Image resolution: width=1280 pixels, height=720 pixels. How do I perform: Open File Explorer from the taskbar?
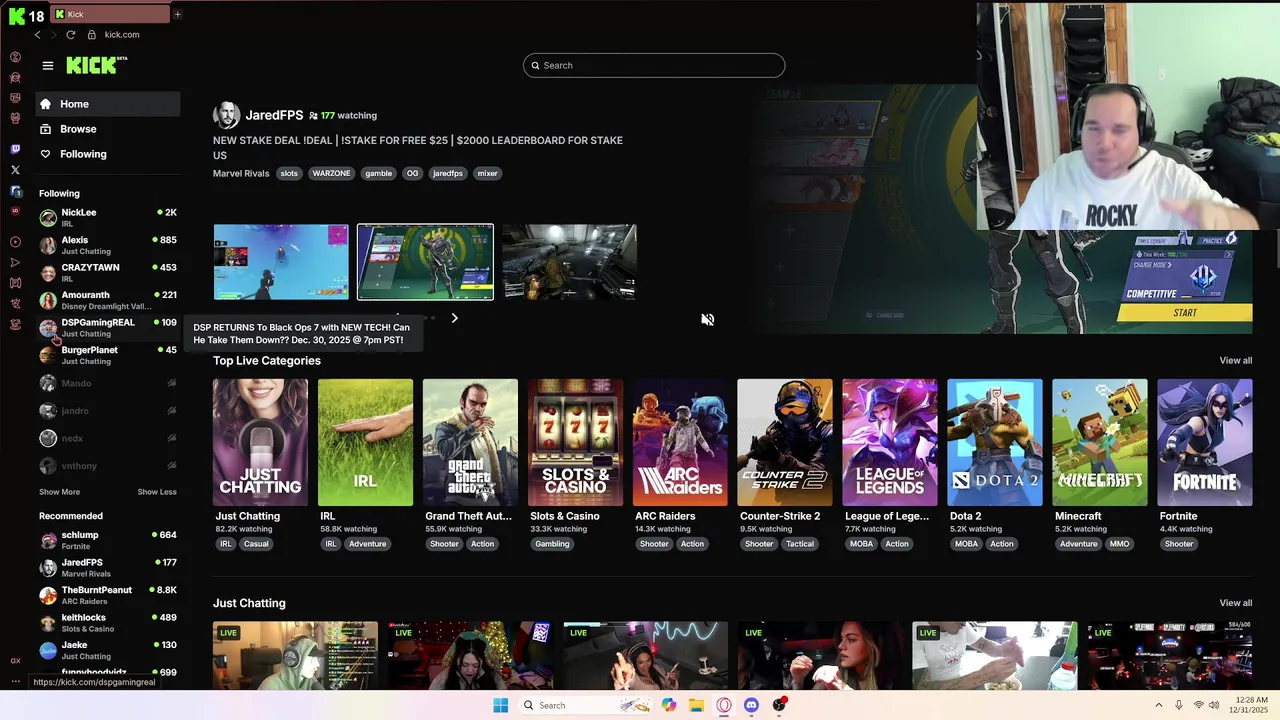(696, 705)
